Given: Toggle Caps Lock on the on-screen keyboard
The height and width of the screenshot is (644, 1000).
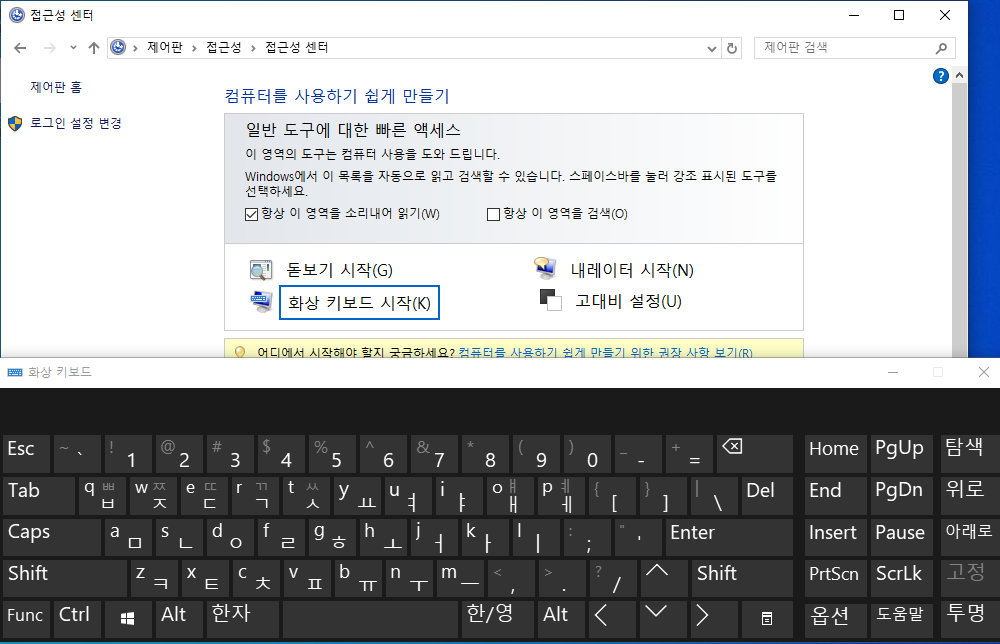Looking at the screenshot, I should click(x=52, y=536).
